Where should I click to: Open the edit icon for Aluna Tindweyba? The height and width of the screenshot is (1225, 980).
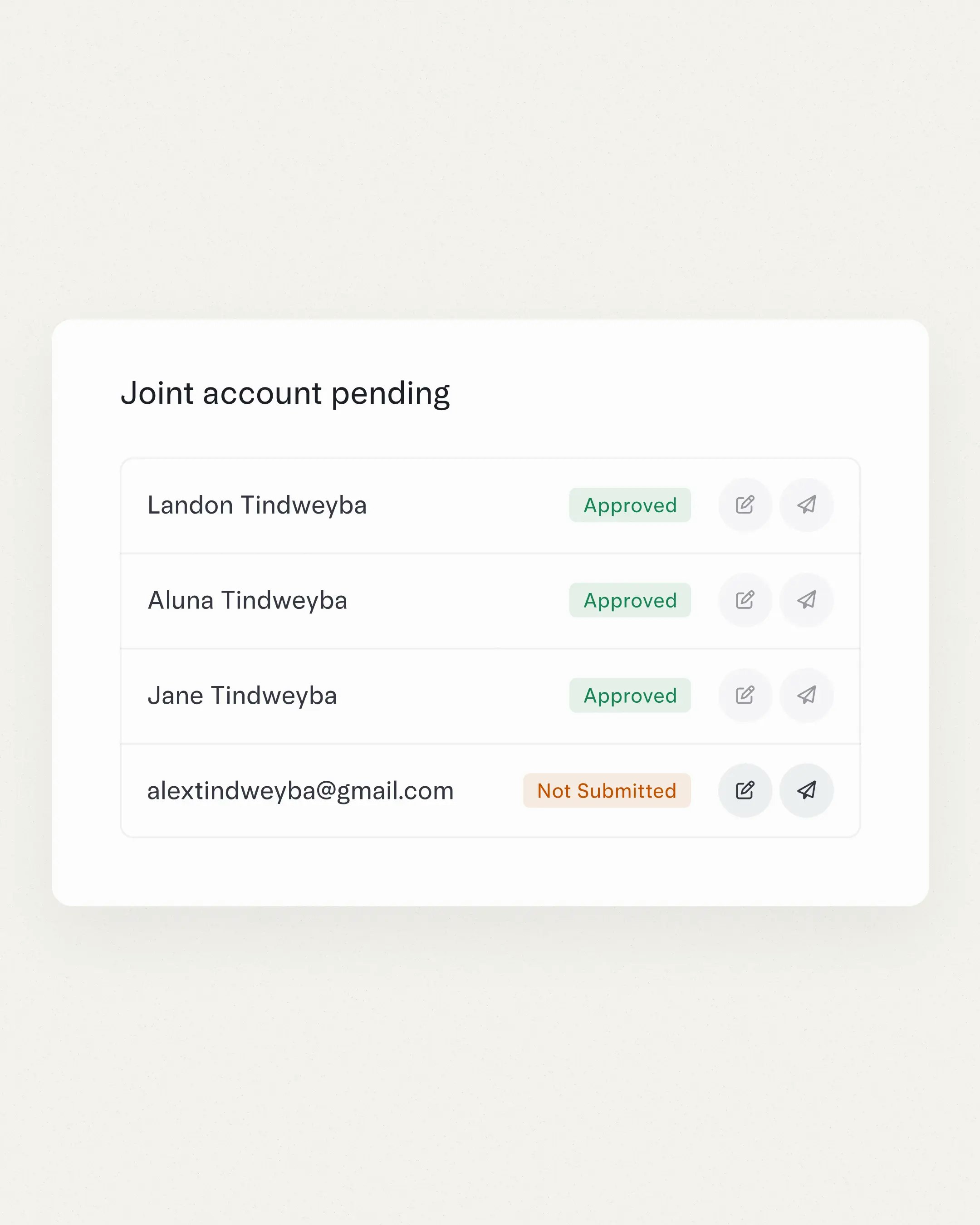click(745, 601)
